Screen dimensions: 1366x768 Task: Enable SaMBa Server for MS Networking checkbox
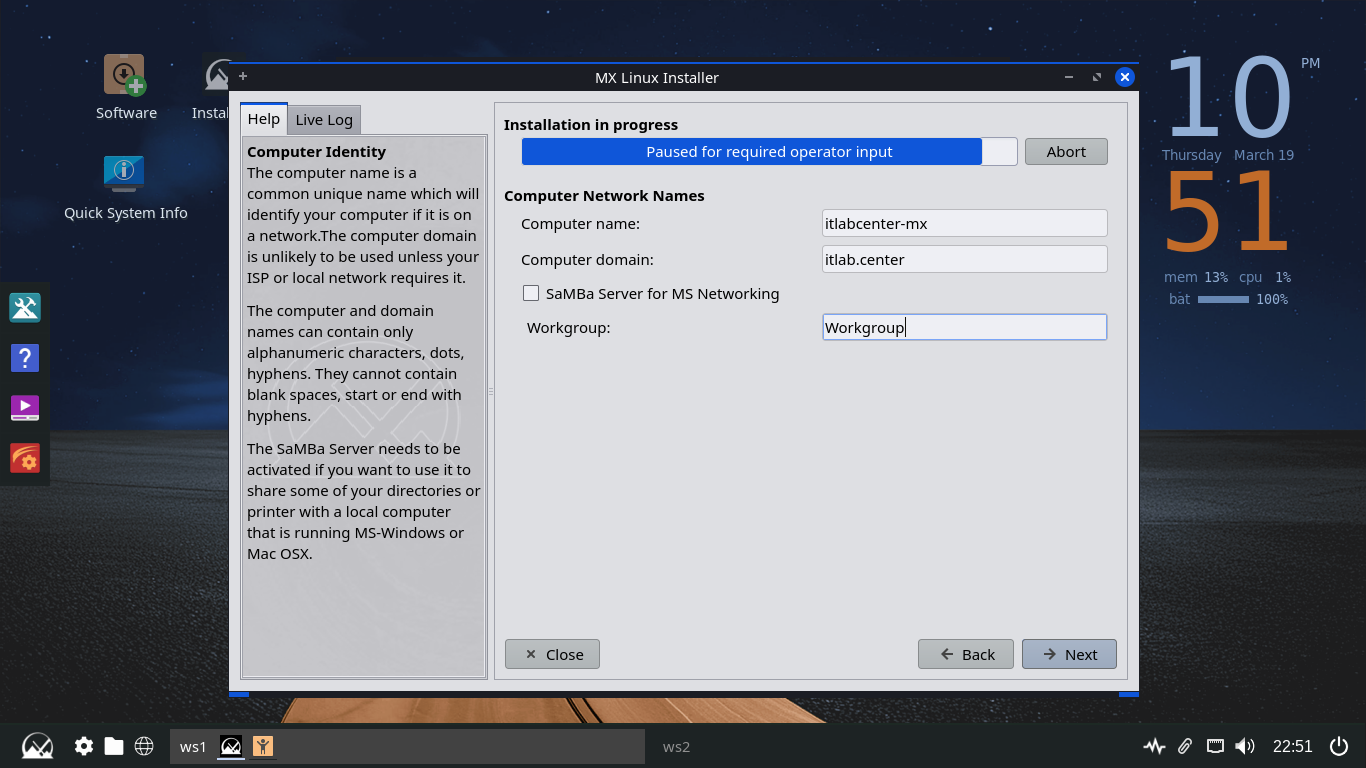click(531, 294)
